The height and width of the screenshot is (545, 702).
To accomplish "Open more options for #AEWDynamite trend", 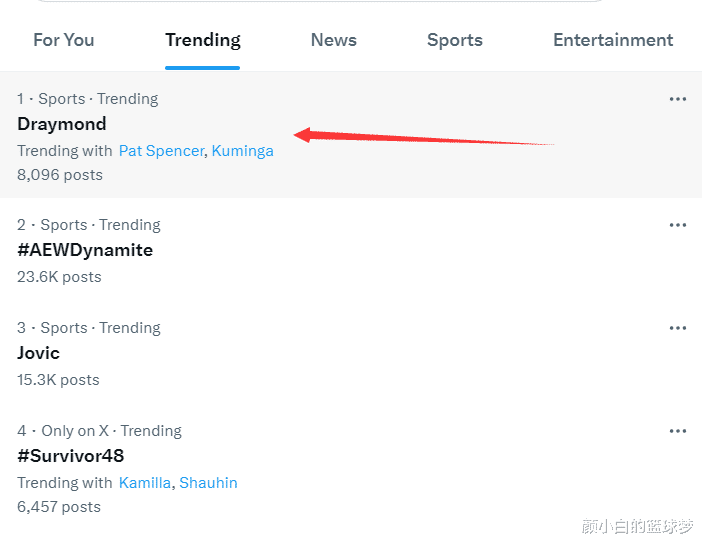I will coord(678,225).
